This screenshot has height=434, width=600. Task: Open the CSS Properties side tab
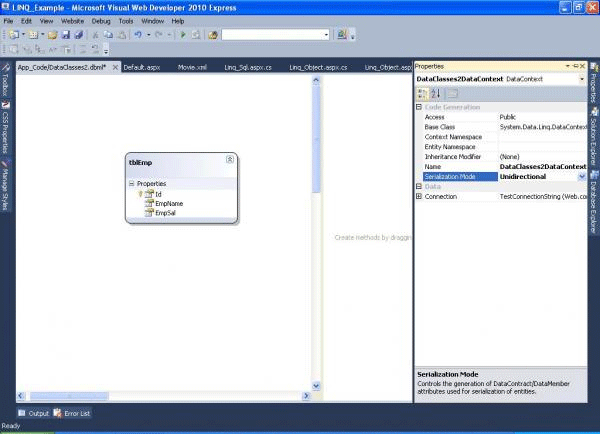coord(5,127)
